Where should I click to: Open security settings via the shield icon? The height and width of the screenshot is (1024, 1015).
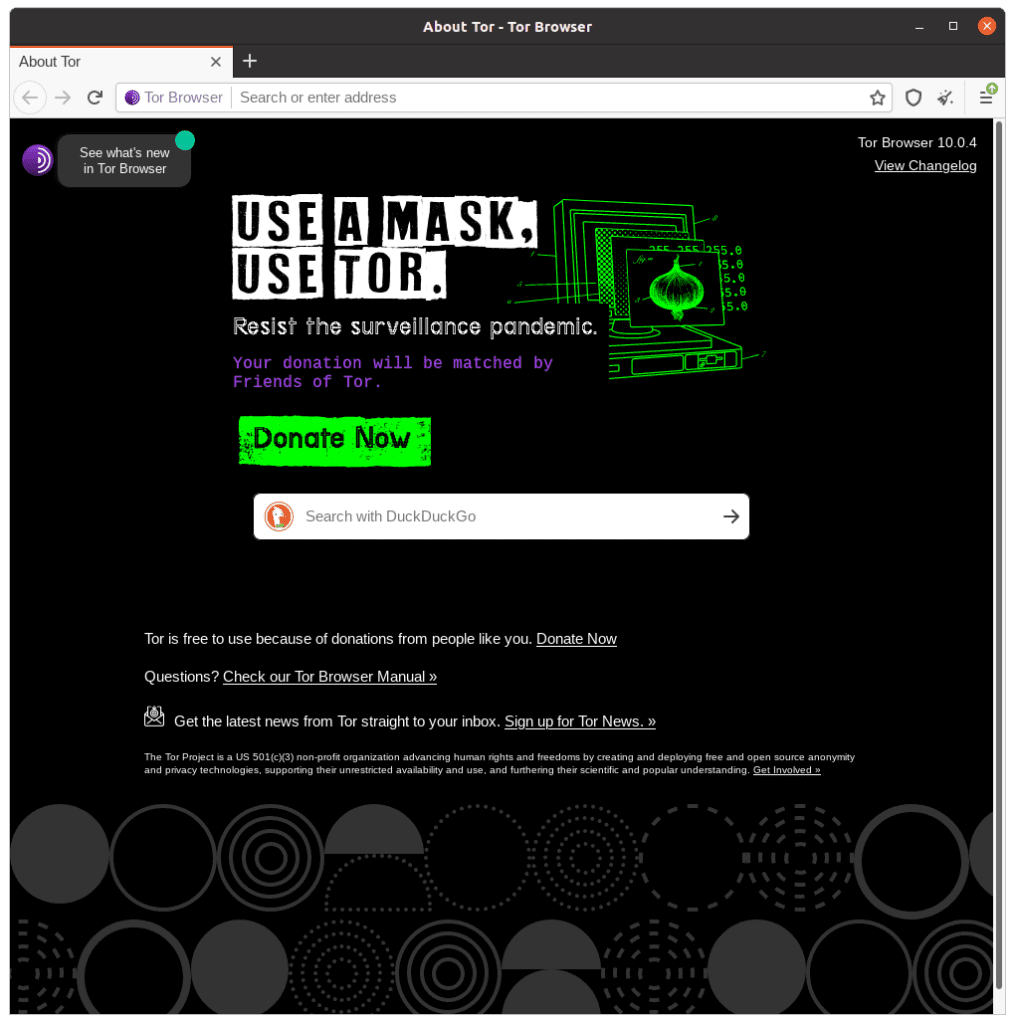click(x=913, y=97)
